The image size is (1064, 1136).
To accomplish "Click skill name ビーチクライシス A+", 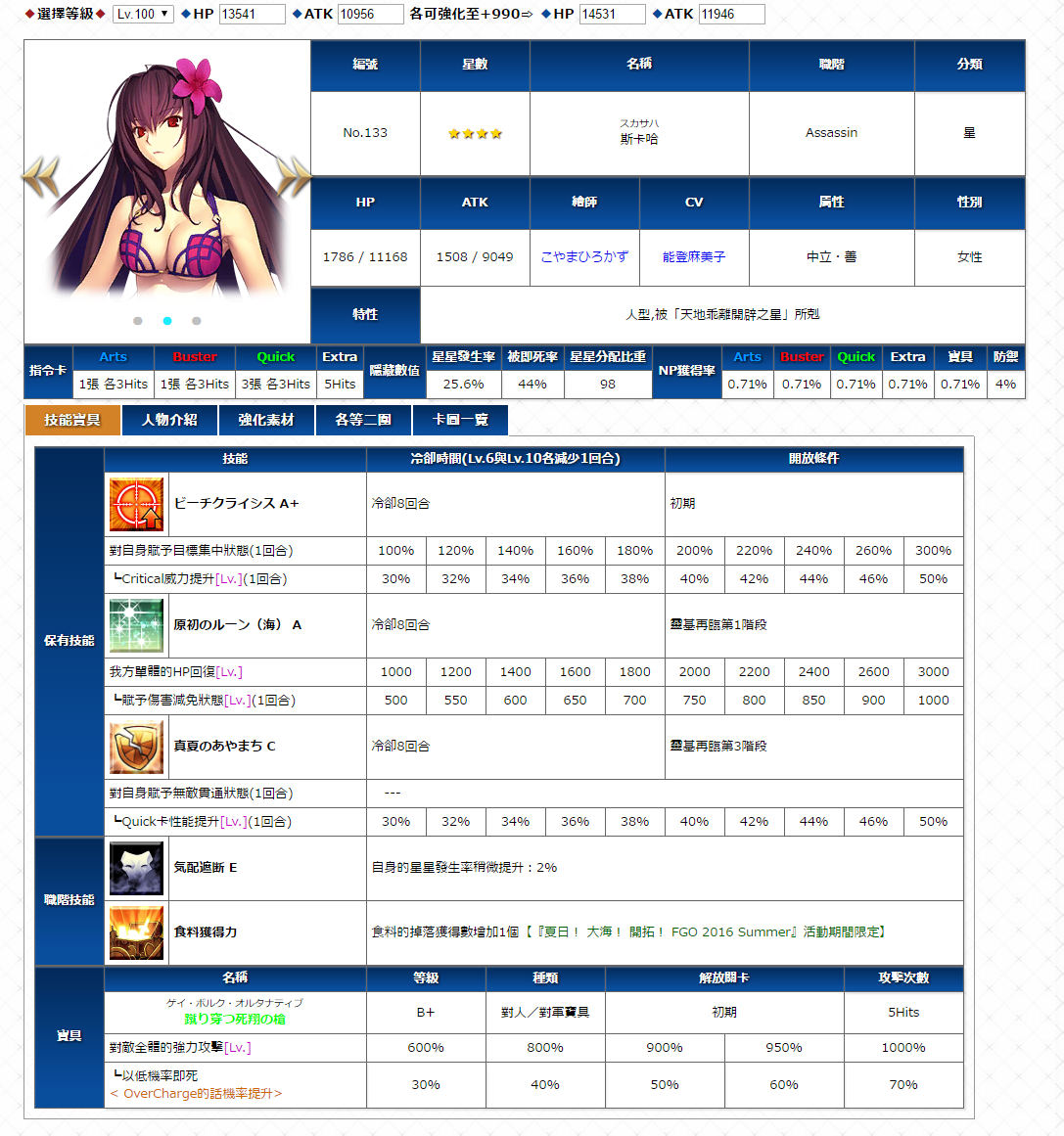I will [x=236, y=504].
